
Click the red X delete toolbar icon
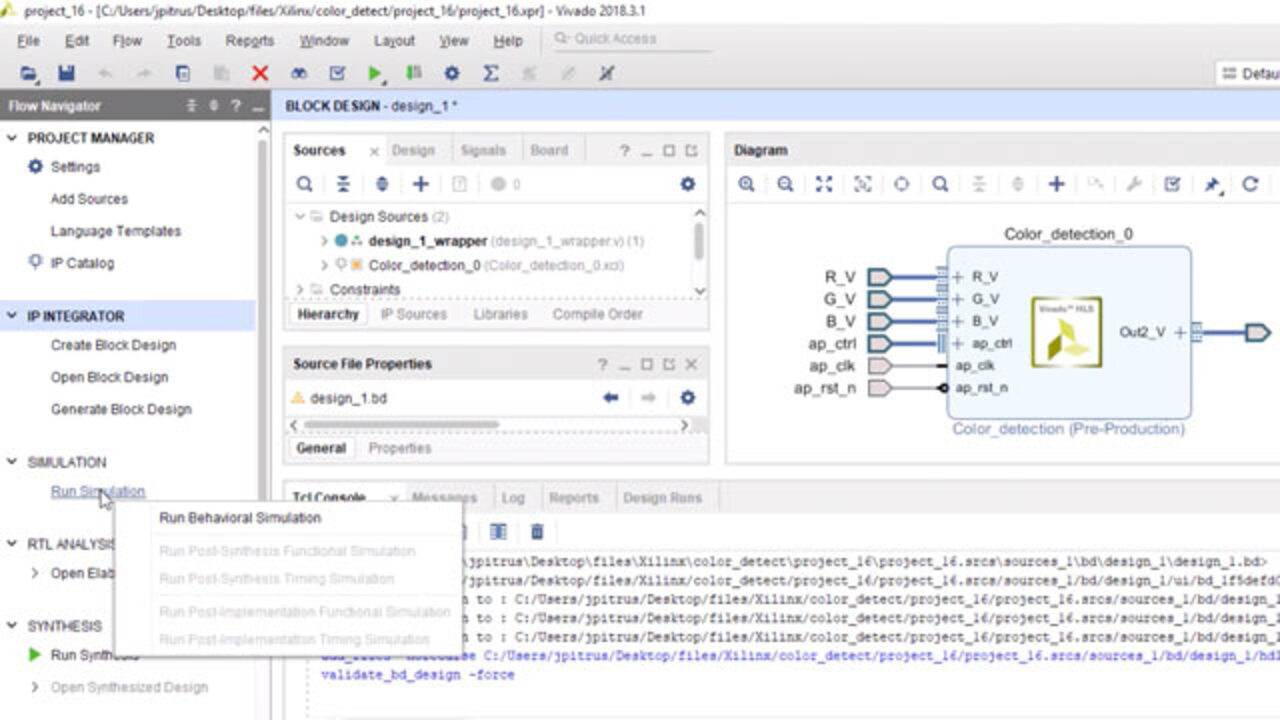[260, 73]
